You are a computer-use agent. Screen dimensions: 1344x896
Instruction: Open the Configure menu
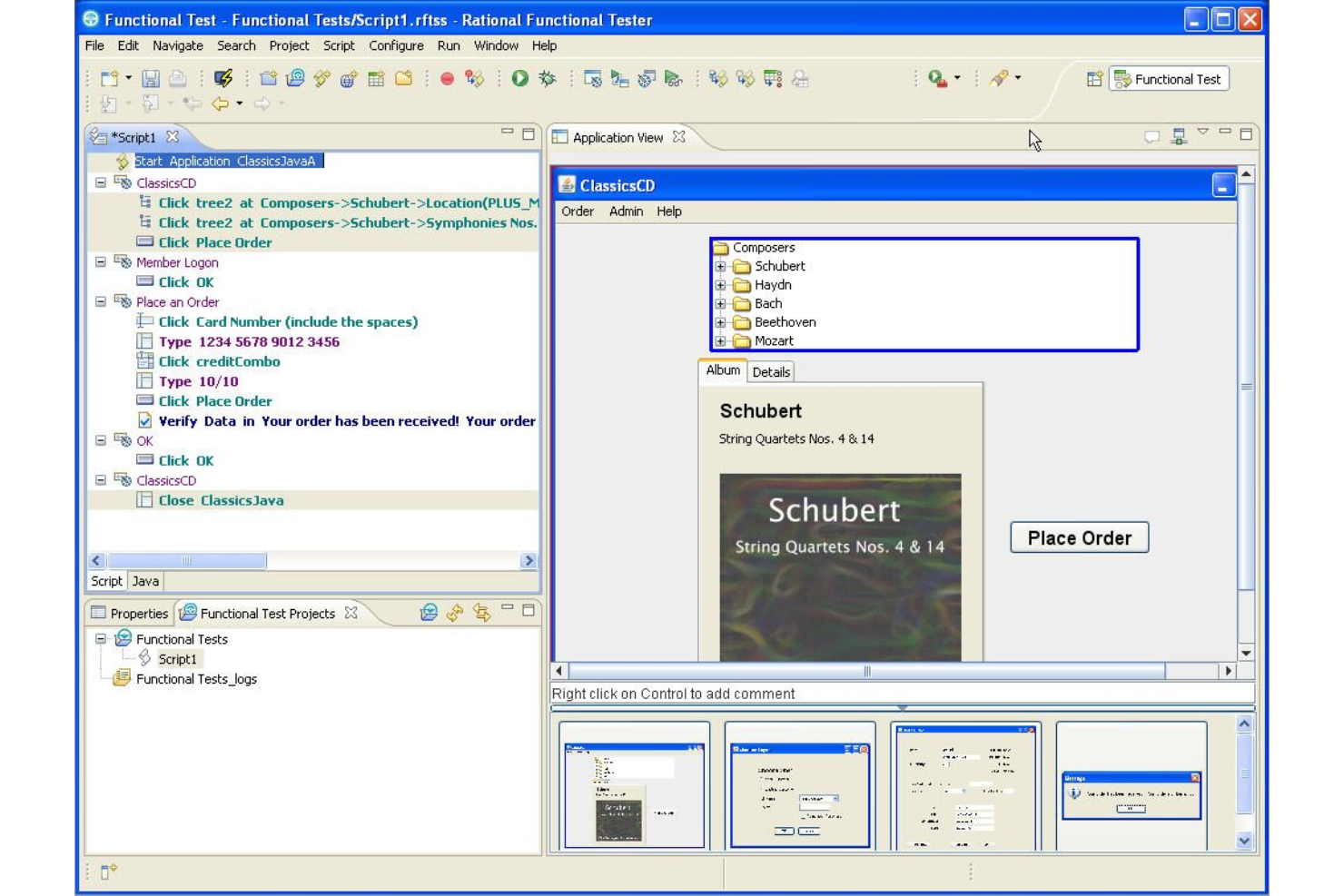pyautogui.click(x=396, y=45)
